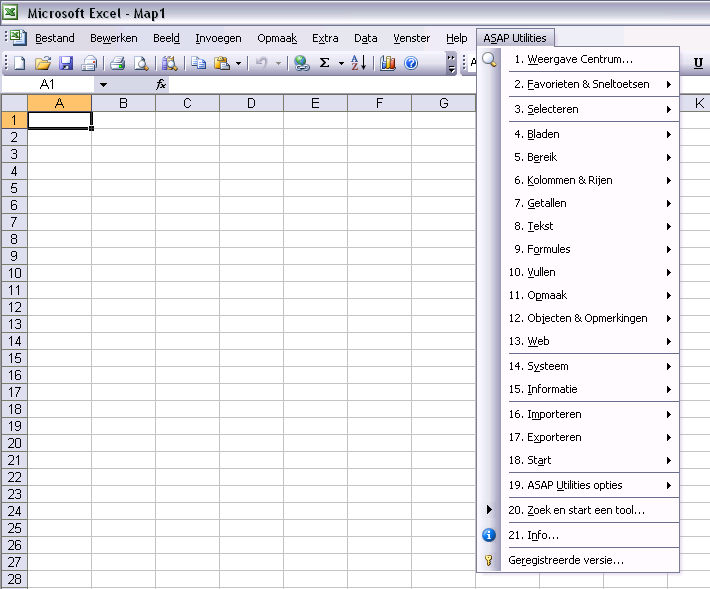Image resolution: width=710 pixels, height=589 pixels.
Task: Click the blue info icon beside Info
Action: (x=489, y=535)
